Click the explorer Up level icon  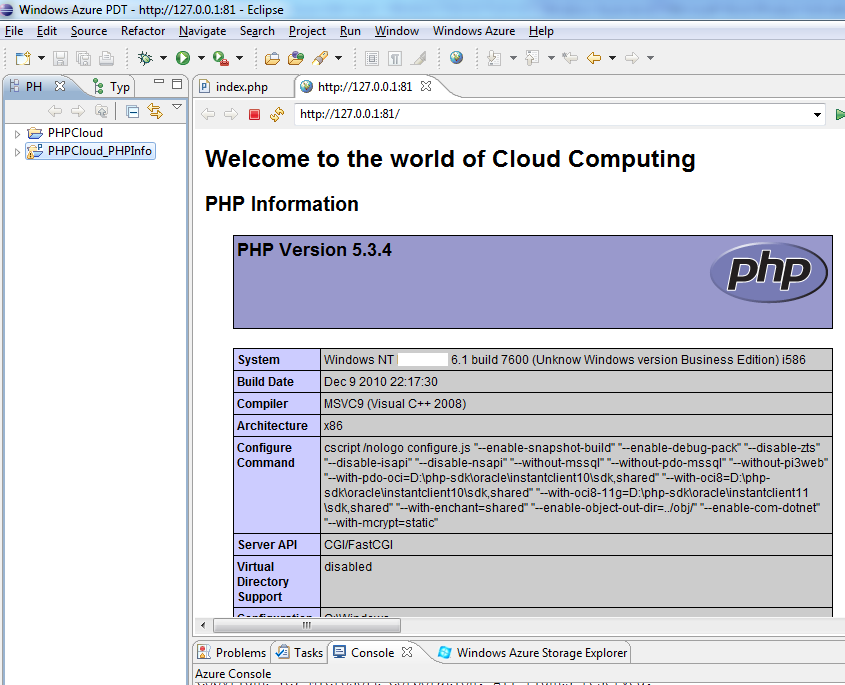tap(101, 112)
